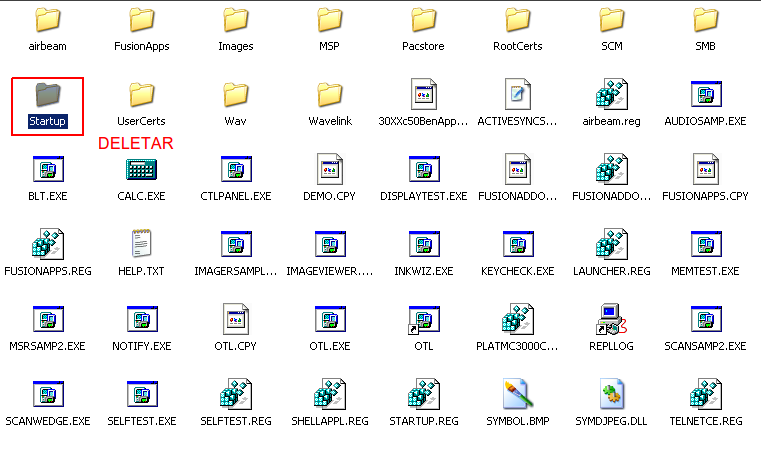Select MEMTEST.EXE icon
Image resolution: width=761 pixels, height=451 pixels.
point(706,244)
